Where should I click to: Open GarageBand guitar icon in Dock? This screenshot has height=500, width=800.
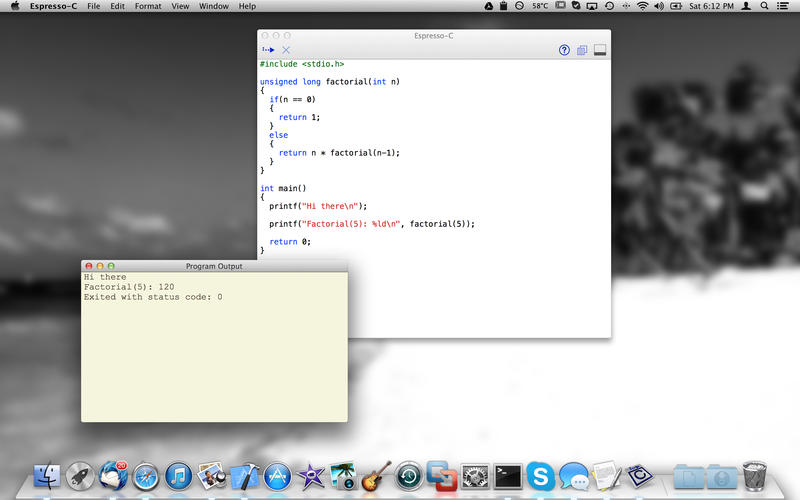[376, 476]
